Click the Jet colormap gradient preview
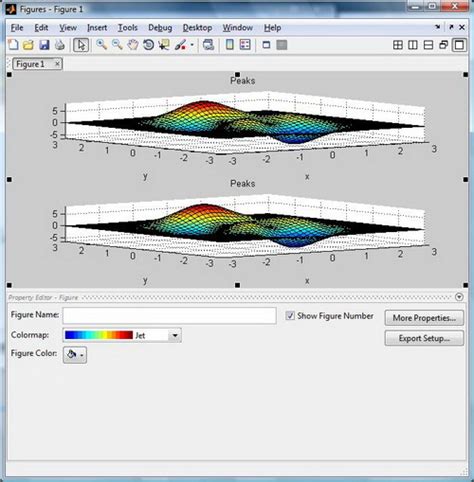Image resolution: width=474 pixels, height=482 pixels. point(99,335)
